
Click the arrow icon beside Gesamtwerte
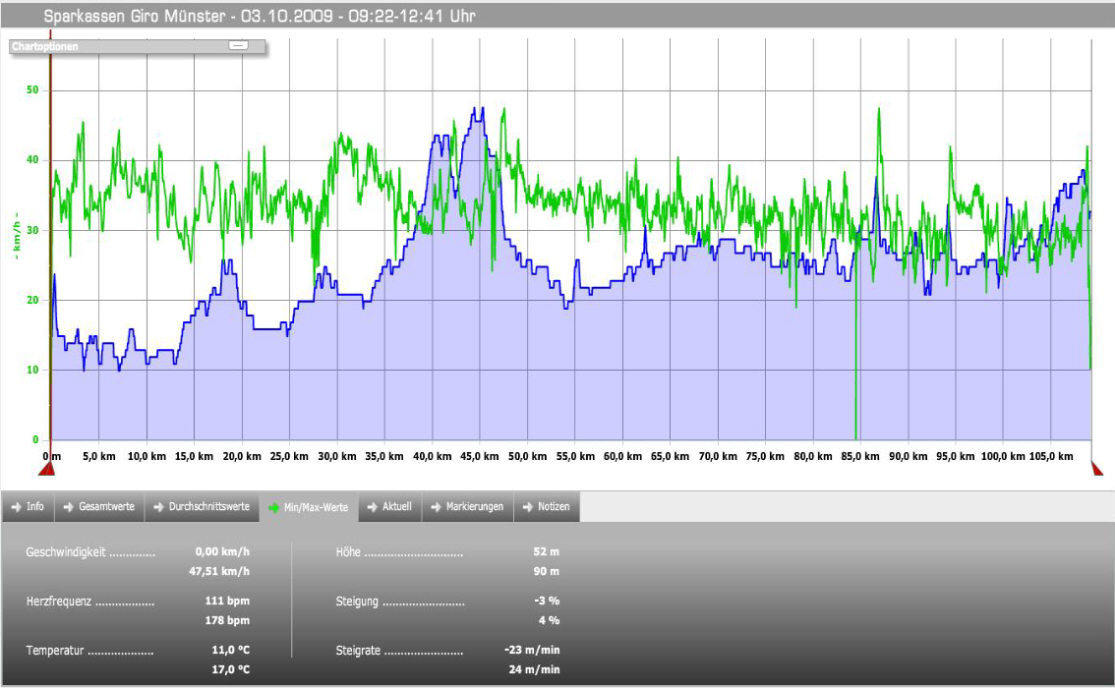click(x=68, y=507)
